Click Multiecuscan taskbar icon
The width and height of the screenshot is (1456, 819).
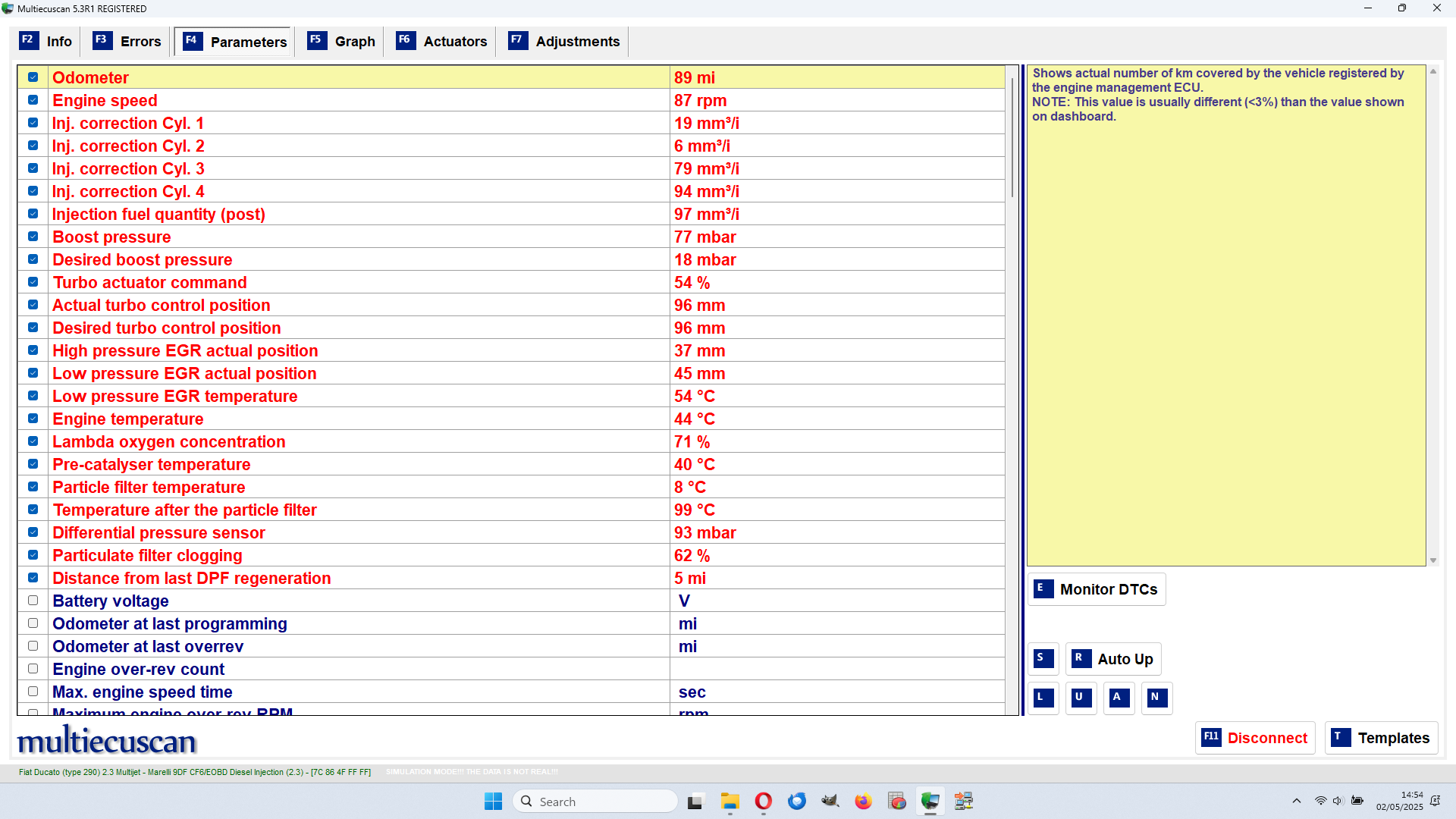(x=930, y=802)
